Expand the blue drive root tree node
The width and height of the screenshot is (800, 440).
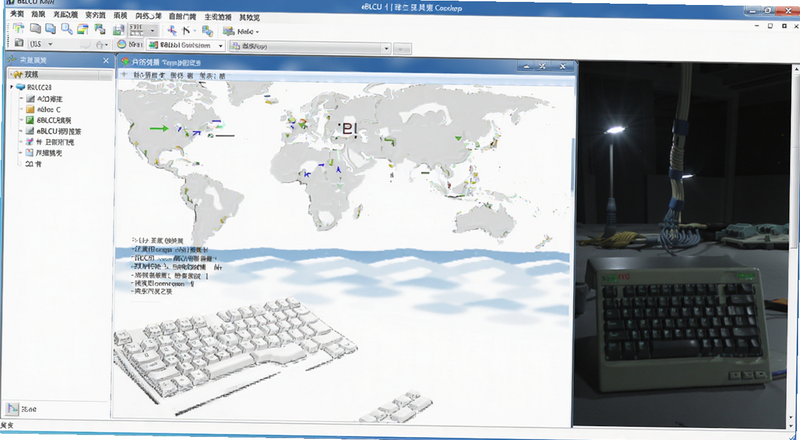click(12, 87)
